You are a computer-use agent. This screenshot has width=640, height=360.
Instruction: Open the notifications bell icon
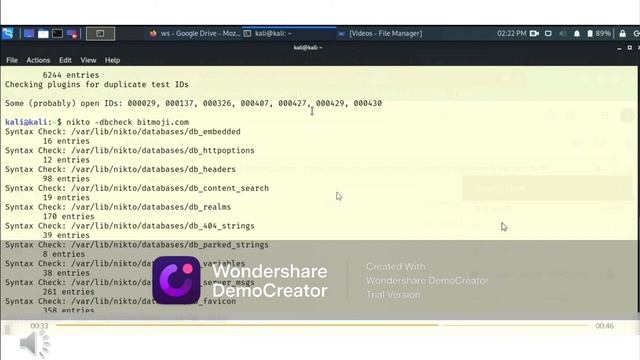click(x=577, y=33)
